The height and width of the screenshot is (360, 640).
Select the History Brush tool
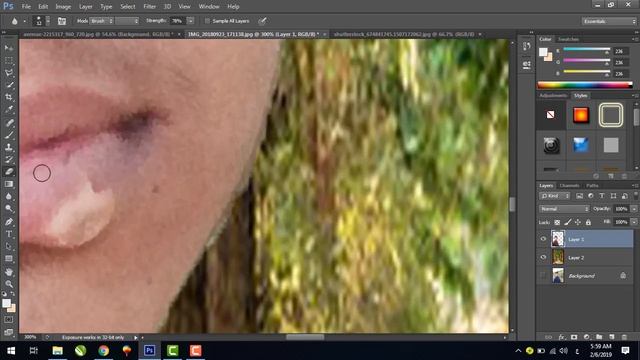(9, 160)
